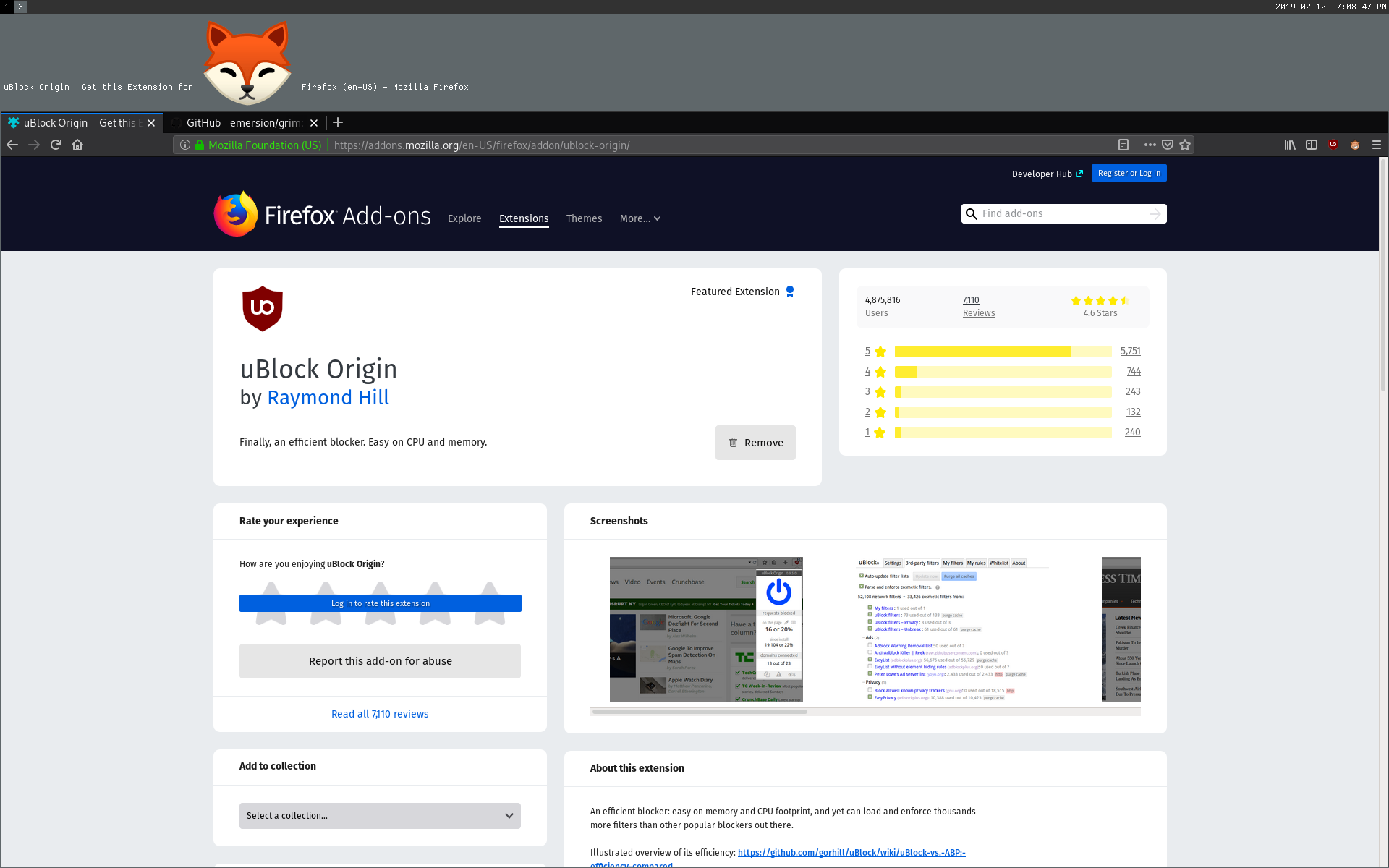The width and height of the screenshot is (1389, 868).
Task: Click the Remove extension button
Action: tap(755, 443)
